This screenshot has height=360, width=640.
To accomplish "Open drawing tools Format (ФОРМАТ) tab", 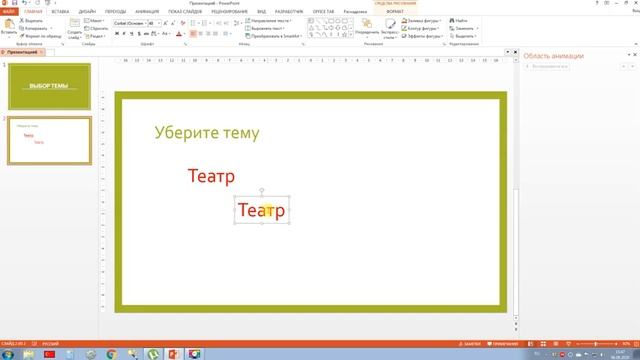I will click(395, 11).
